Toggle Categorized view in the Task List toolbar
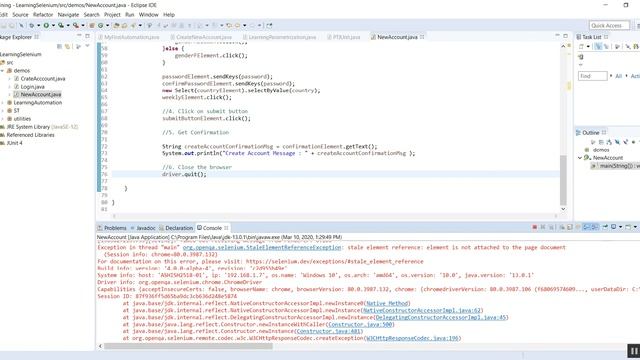Viewport: 640px width, 360px height. [598, 46]
